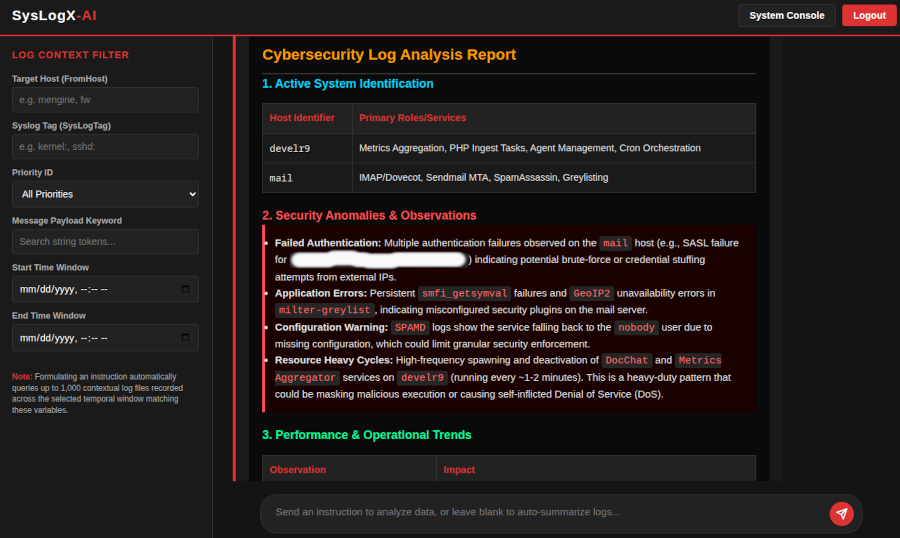900x538 pixels.
Task: Click the SPAMD code tag
Action: (410, 327)
